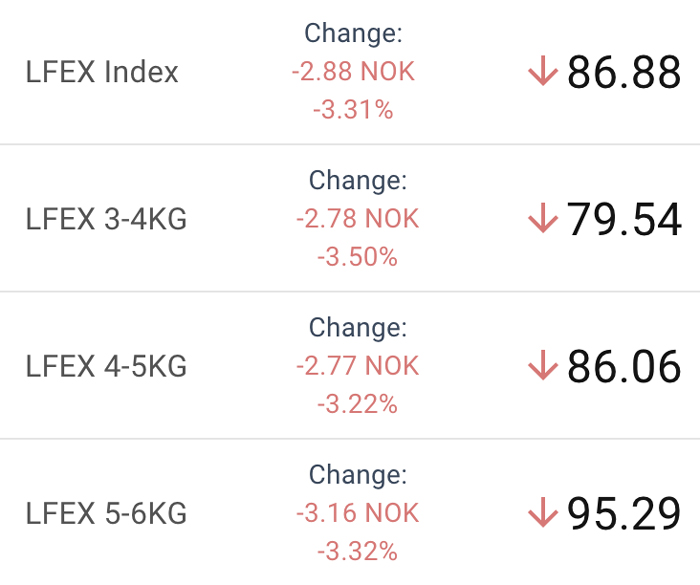Click the red down arrow beside 86.88
Image resolution: width=700 pixels, height=585 pixels.
[x=543, y=71]
